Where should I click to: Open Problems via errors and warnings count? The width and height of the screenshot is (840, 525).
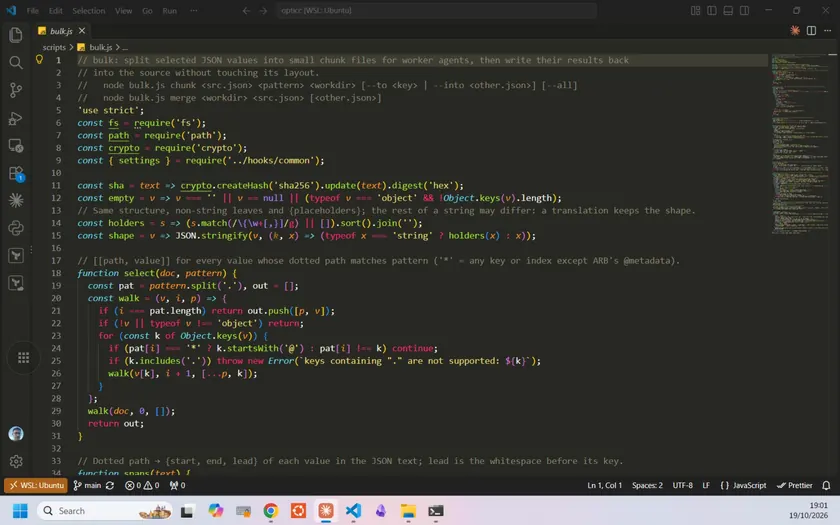coord(142,485)
